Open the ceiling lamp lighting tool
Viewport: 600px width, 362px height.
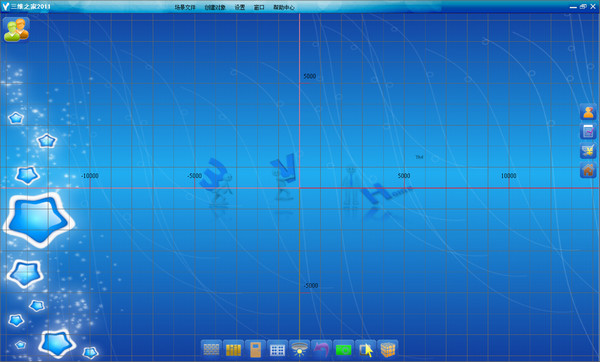pyautogui.click(x=299, y=349)
